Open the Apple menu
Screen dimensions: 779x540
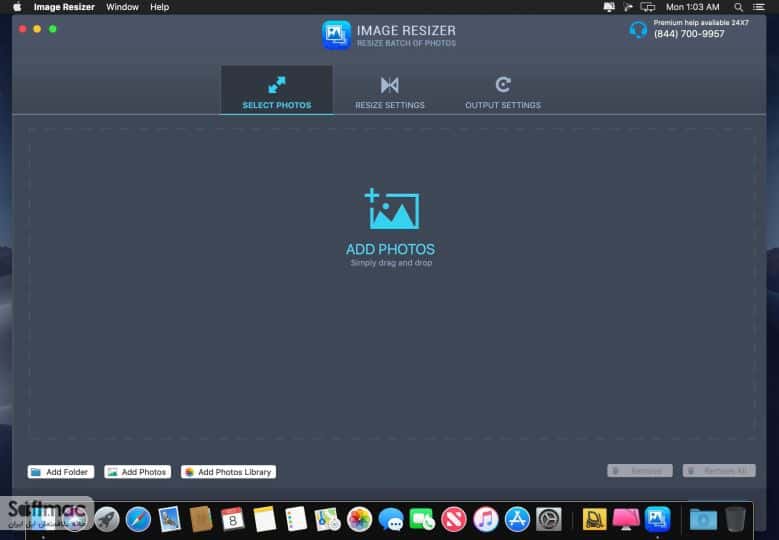[x=17, y=7]
